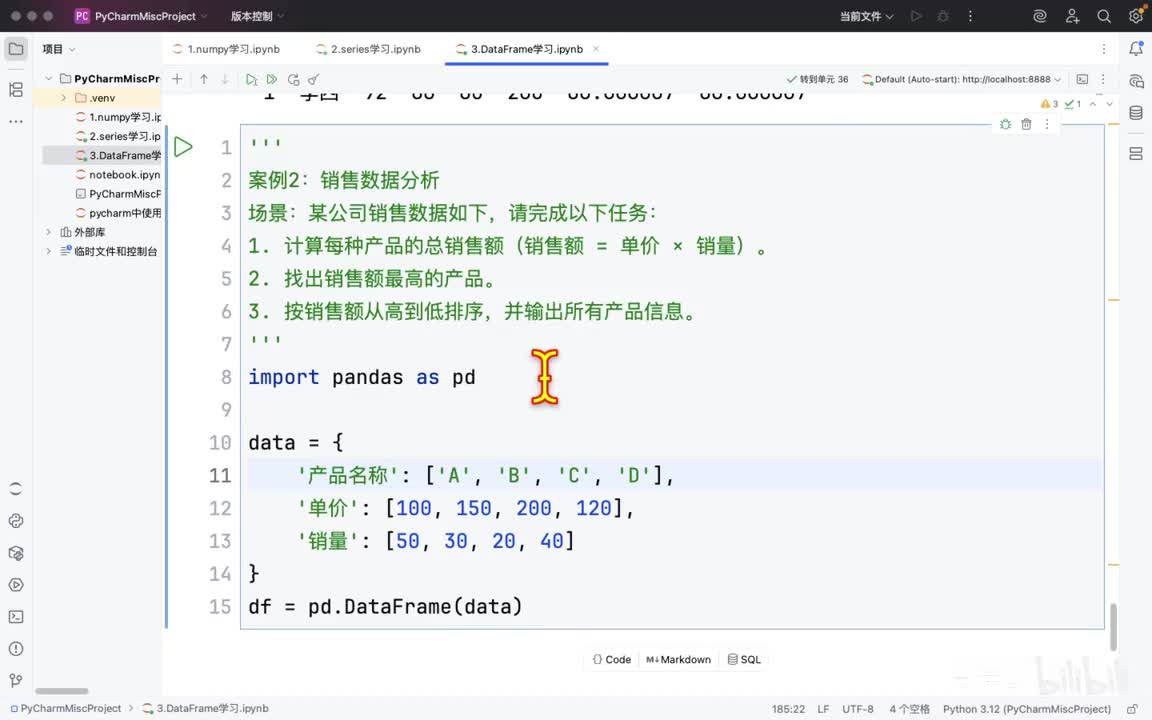Clear outputs broom icon in notebook toolbar
The width and height of the screenshot is (1152, 720).
(314, 79)
